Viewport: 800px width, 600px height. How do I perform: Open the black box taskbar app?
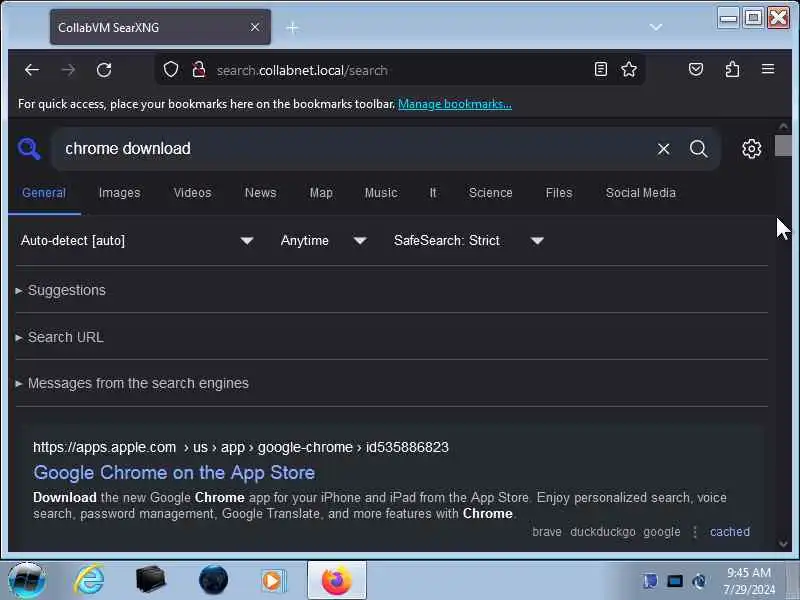(x=151, y=580)
